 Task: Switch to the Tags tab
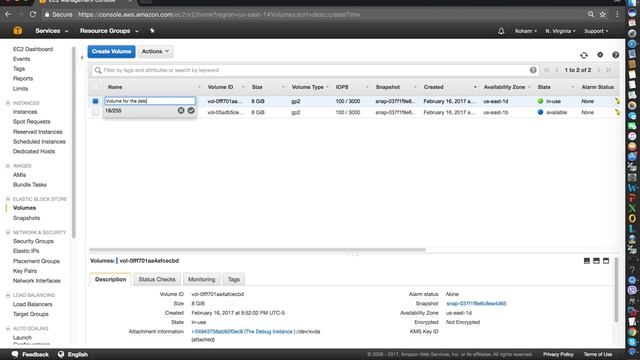click(233, 280)
